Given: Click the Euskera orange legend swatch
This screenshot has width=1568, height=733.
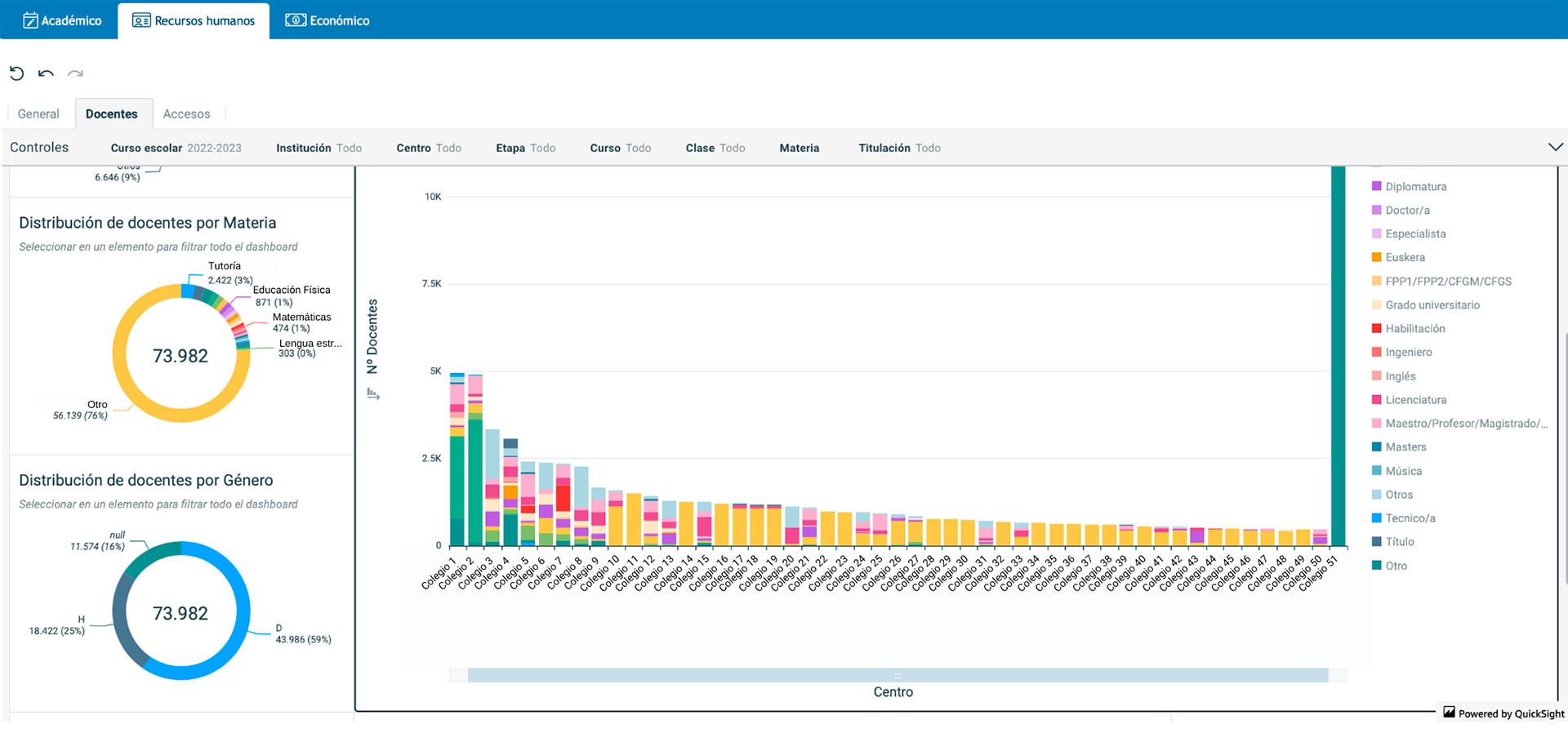Looking at the screenshot, I should 1376,257.
